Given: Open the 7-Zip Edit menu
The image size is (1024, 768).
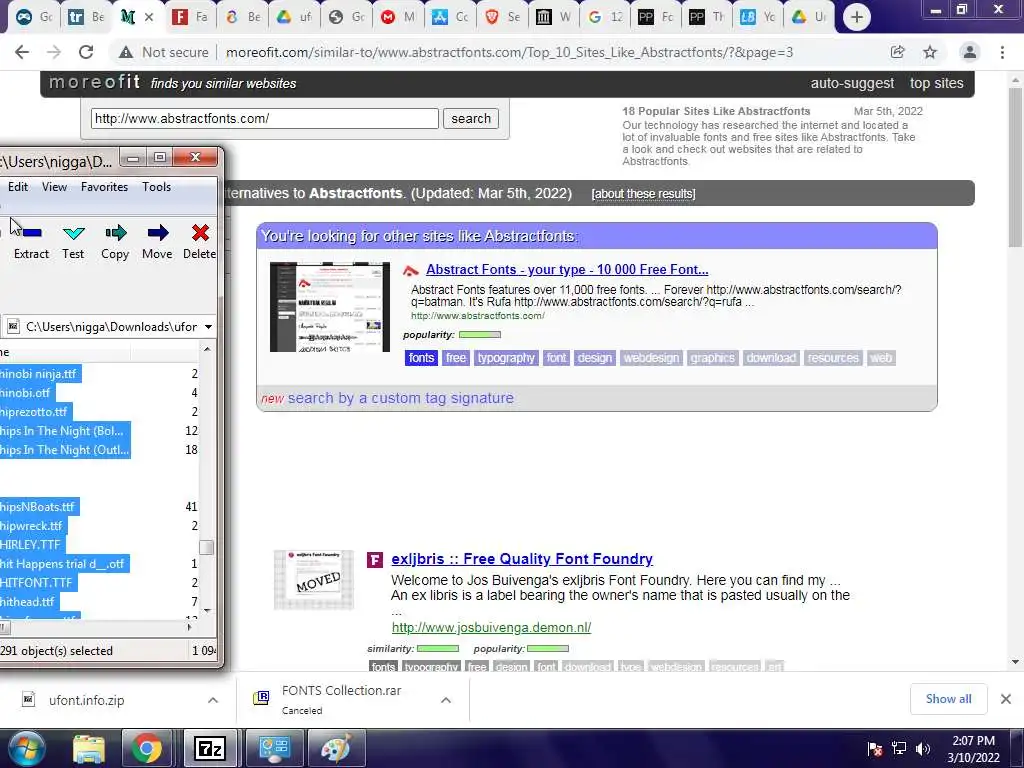Looking at the screenshot, I should [18, 187].
